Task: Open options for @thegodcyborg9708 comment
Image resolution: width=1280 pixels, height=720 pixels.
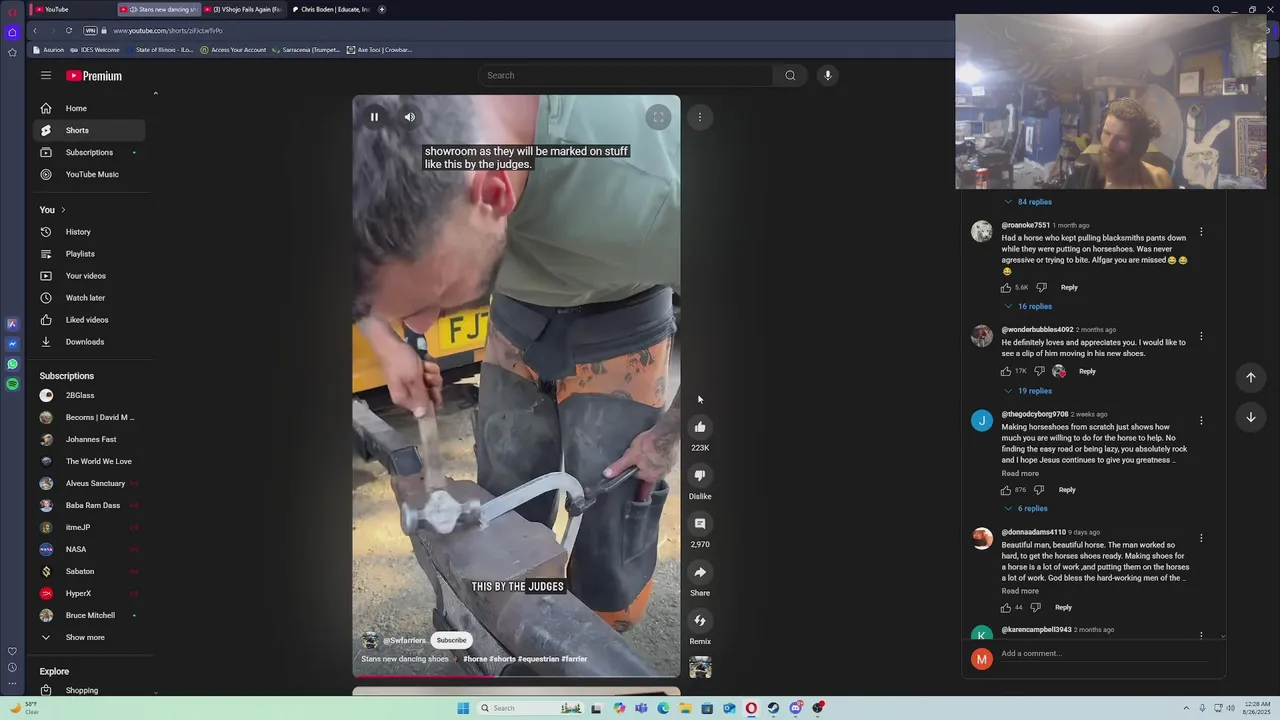Action: pos(1201,421)
